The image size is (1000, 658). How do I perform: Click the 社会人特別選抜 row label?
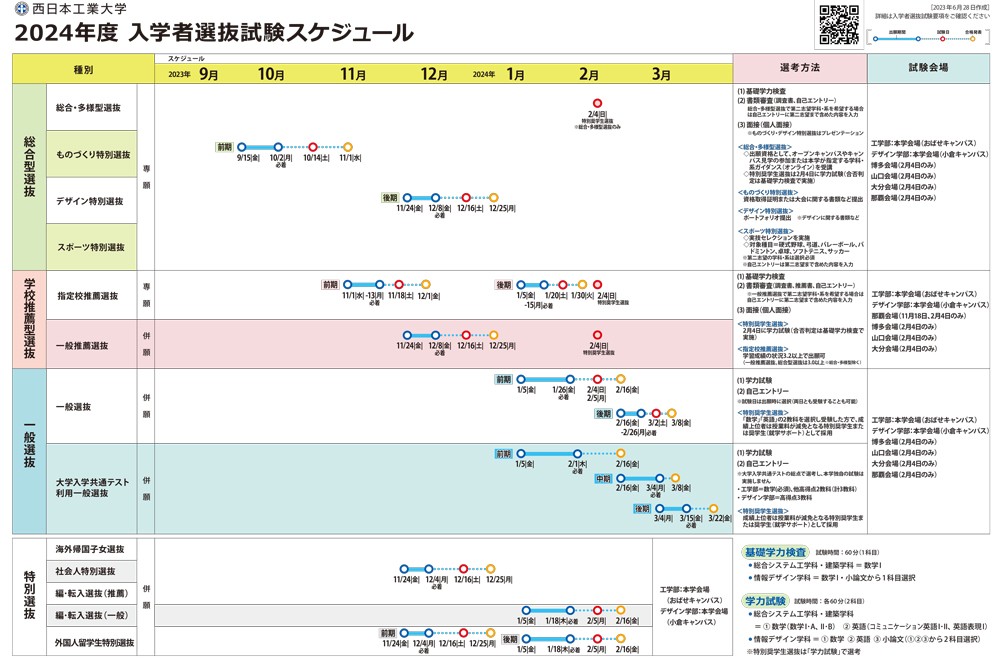85,571
